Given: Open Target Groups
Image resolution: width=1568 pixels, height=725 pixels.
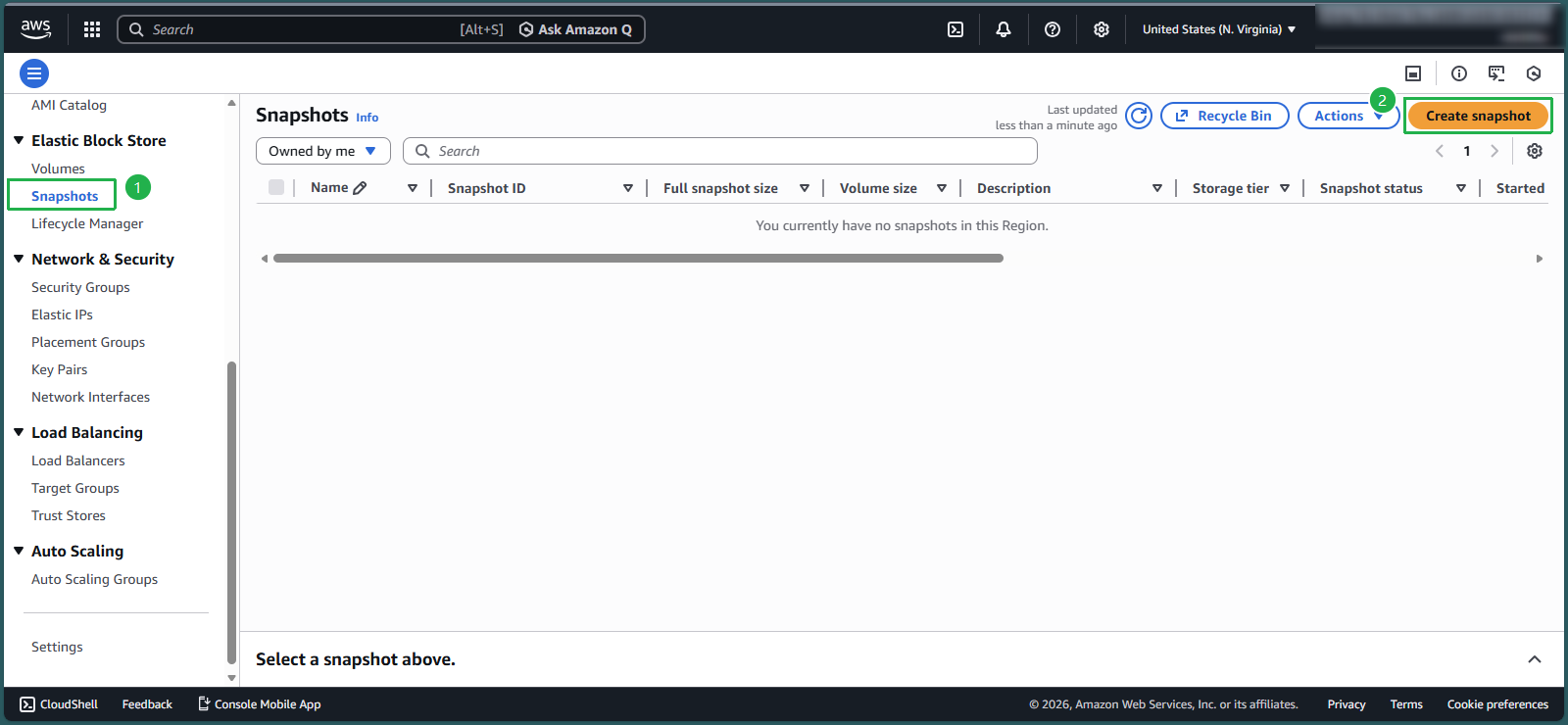Looking at the screenshot, I should click(75, 488).
